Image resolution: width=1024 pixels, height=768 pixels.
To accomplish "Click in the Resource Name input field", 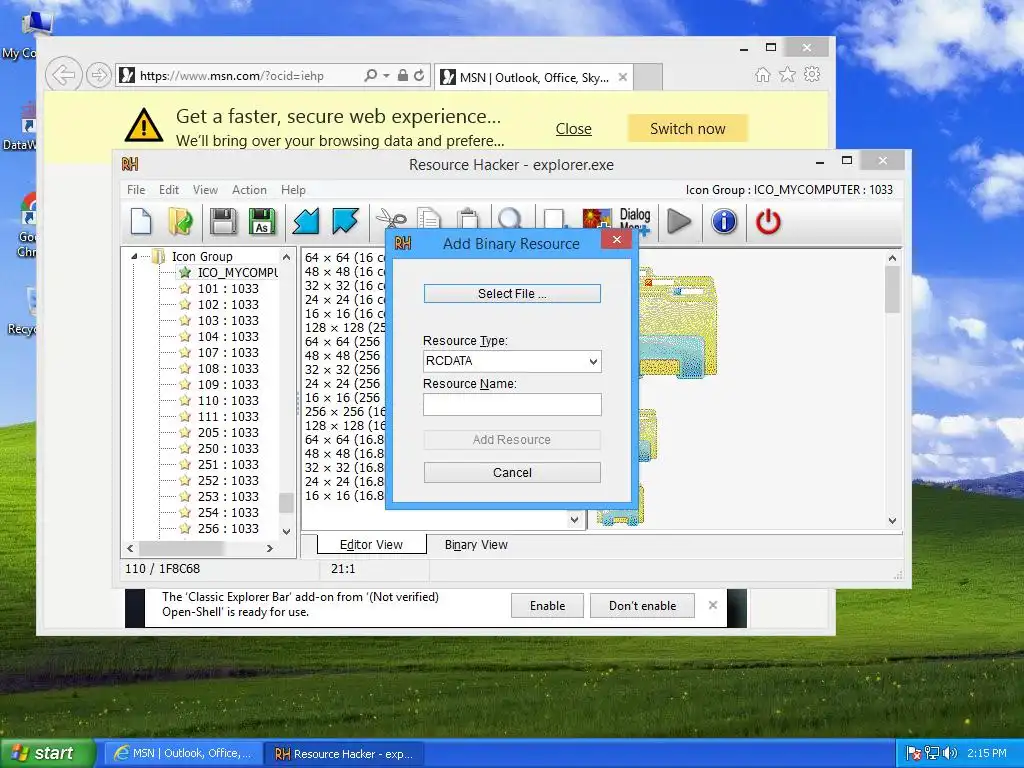I will [x=512, y=404].
